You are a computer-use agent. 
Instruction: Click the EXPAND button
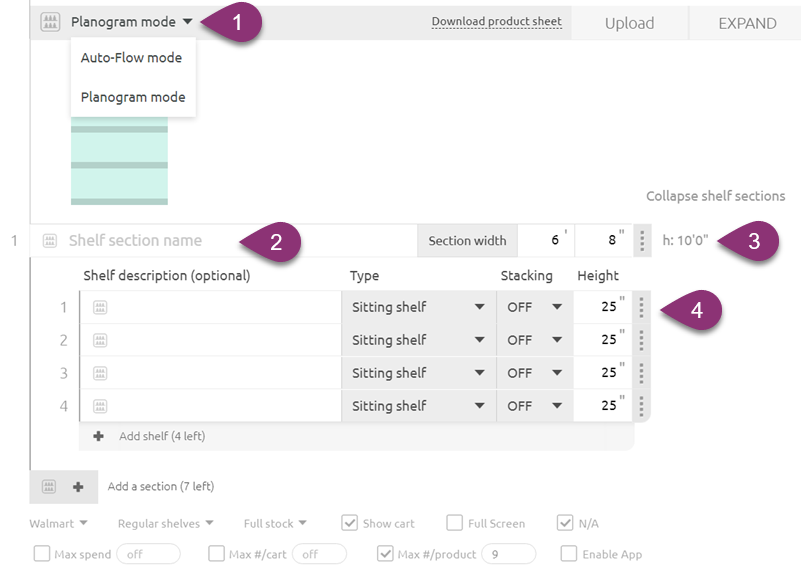pos(747,23)
